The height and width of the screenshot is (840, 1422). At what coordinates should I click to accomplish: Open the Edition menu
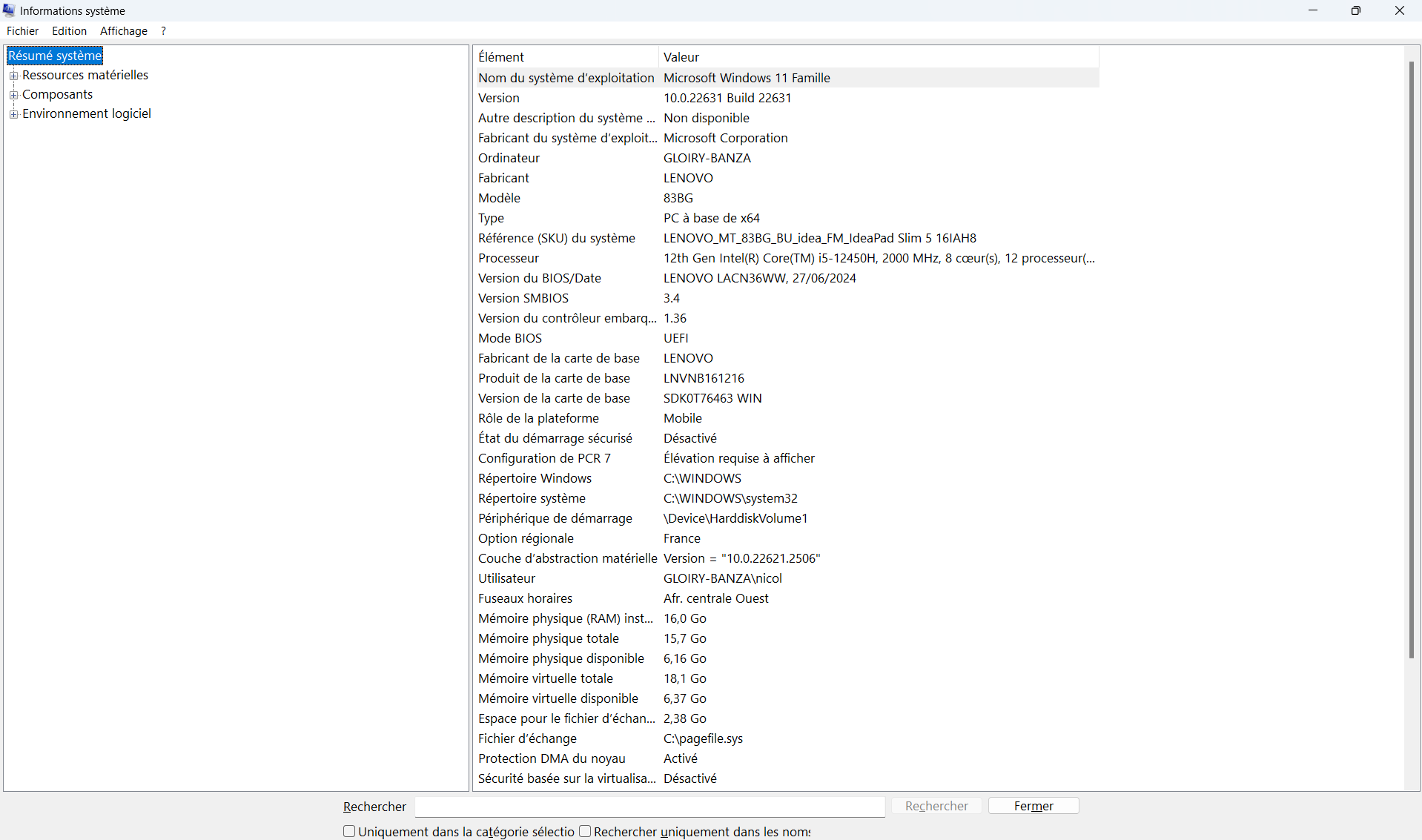click(69, 30)
